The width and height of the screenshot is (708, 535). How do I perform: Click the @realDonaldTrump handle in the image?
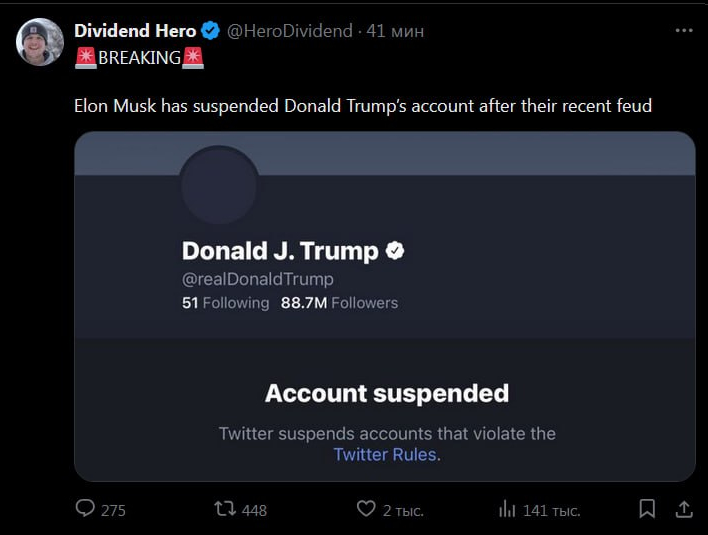tap(258, 279)
